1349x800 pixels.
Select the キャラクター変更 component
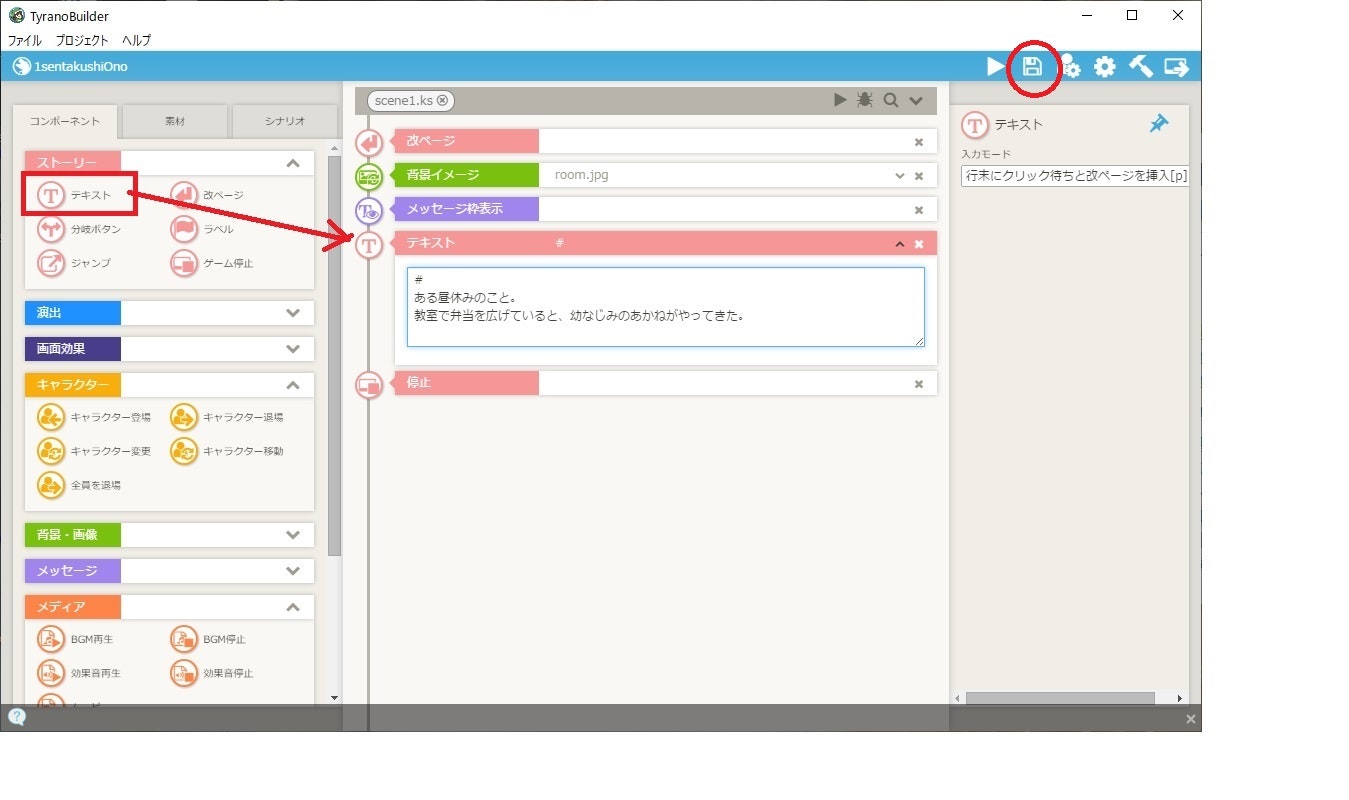click(94, 451)
